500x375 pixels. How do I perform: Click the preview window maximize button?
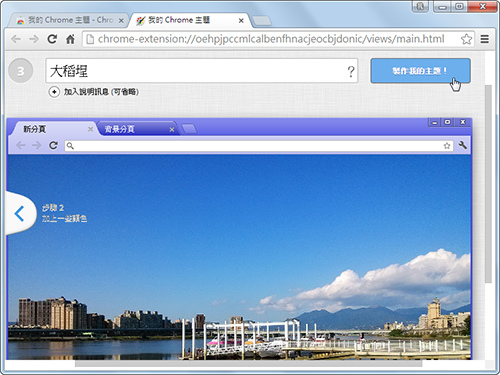pos(447,122)
